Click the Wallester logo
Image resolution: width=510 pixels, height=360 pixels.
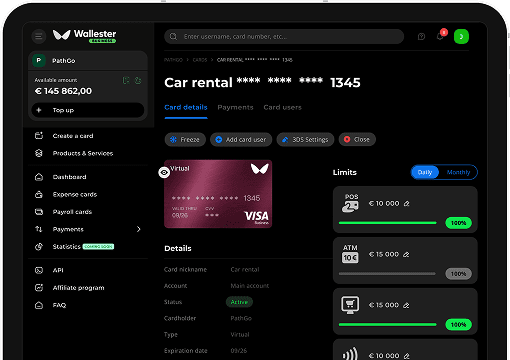[x=84, y=36]
